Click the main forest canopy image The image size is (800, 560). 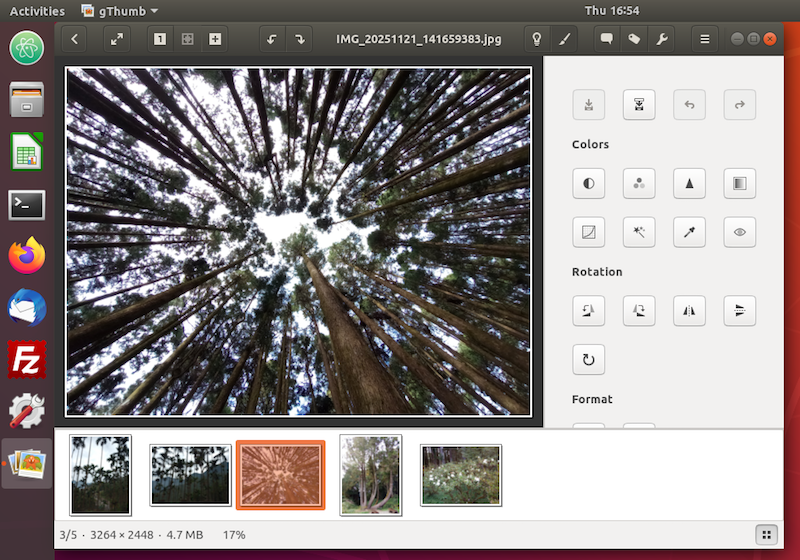tap(298, 242)
